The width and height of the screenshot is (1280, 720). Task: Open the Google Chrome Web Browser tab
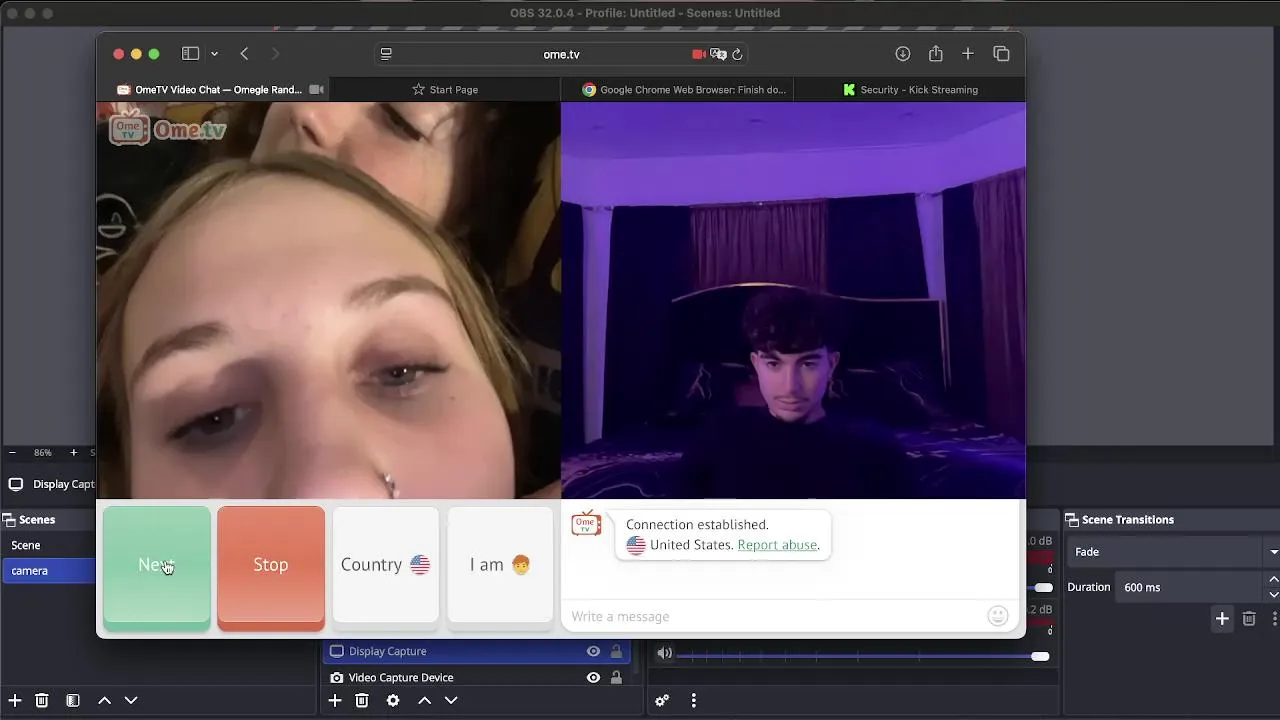point(677,89)
